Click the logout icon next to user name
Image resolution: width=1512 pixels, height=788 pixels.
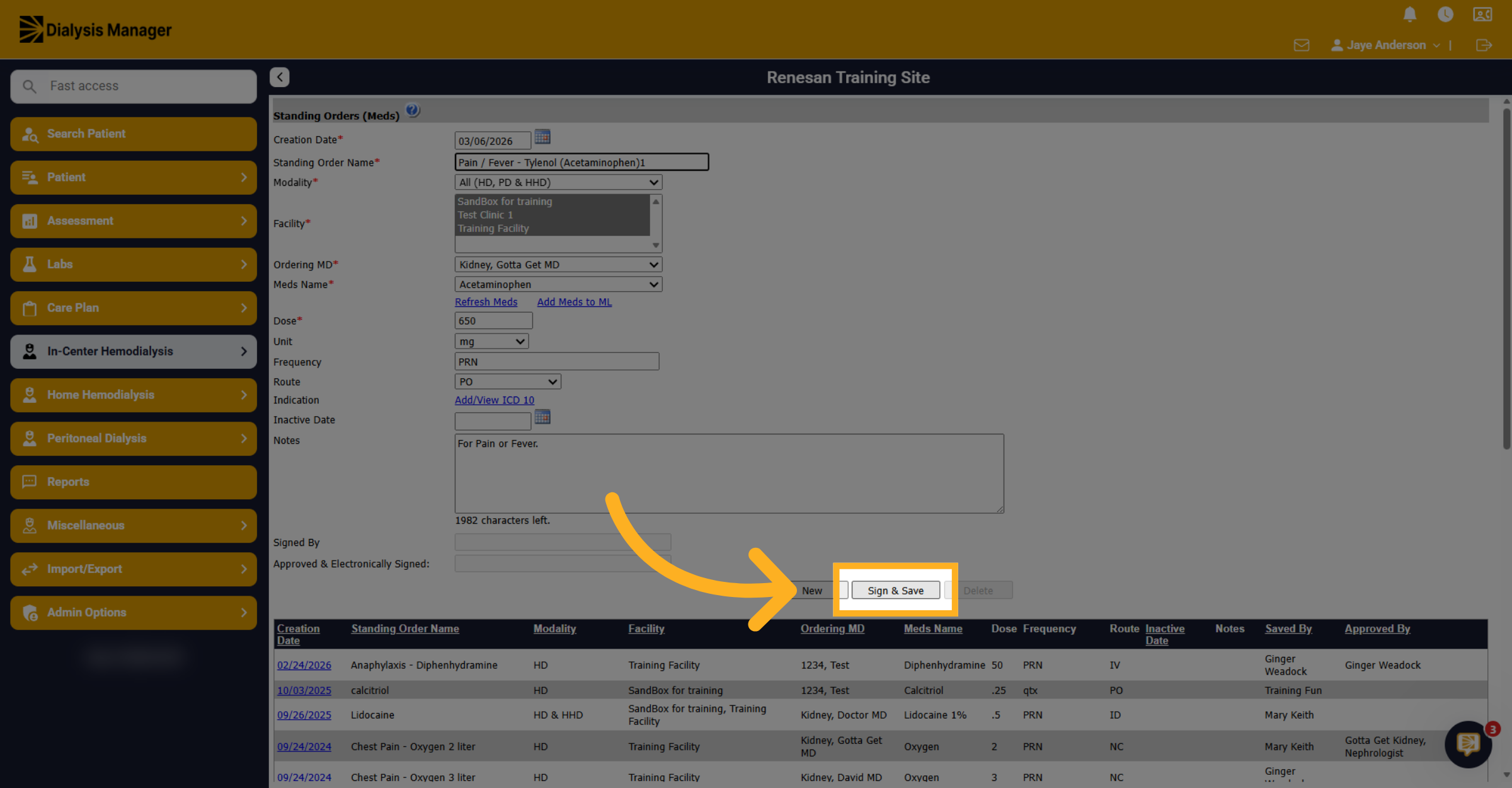click(1484, 45)
